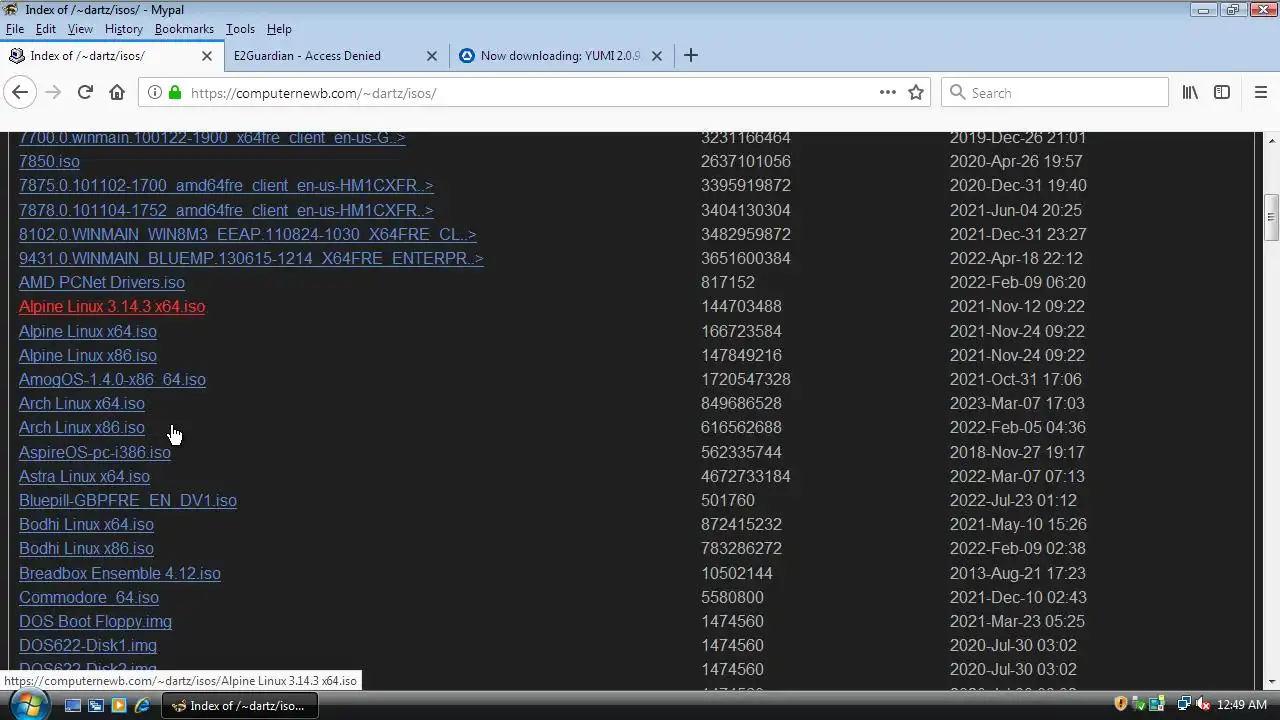Screen dimensions: 1280x720
Task: Open AspireOS-pc-i386.iso link
Action: pyautogui.click(x=95, y=452)
